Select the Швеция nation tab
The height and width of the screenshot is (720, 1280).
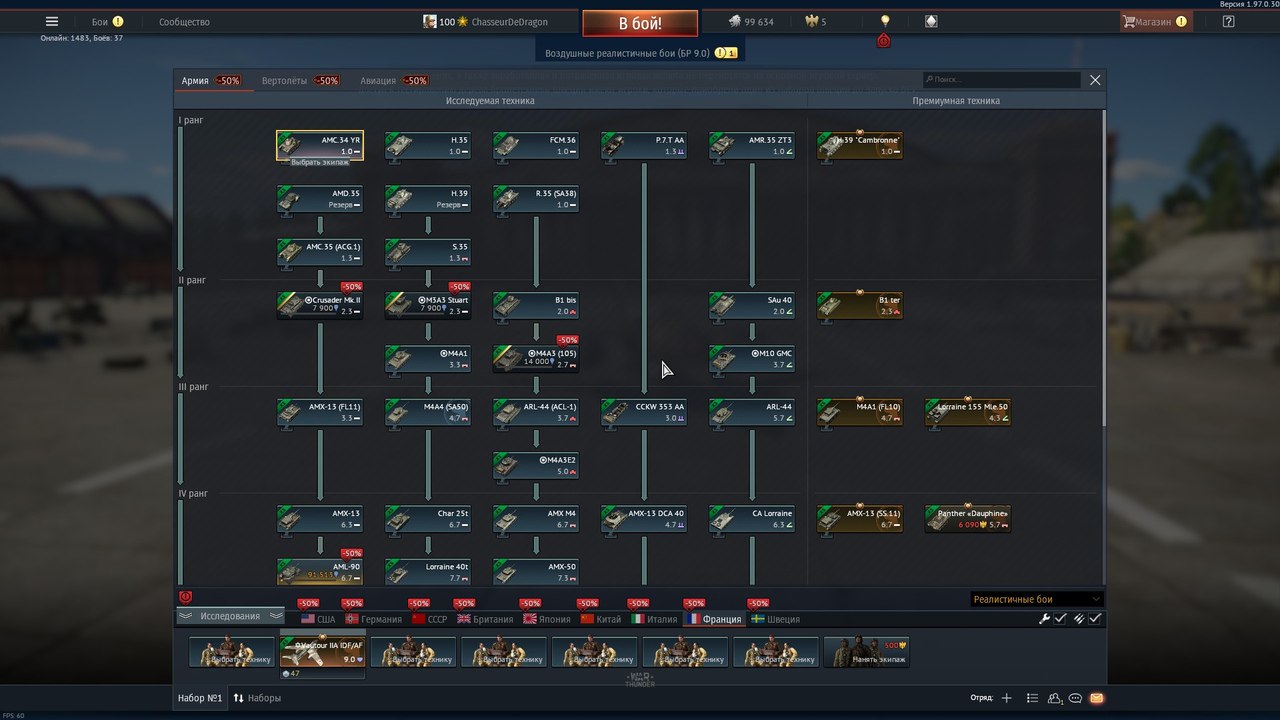(x=775, y=619)
